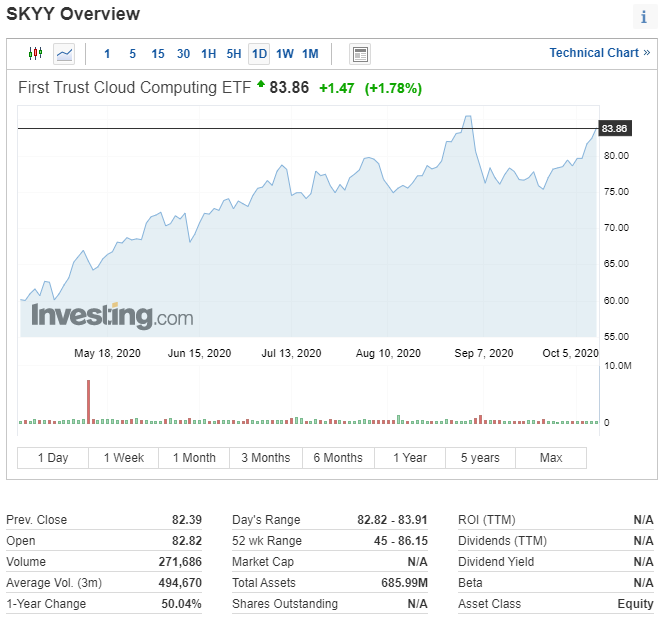This screenshot has width=660, height=628.
Task: Click the tall red volume bar
Action: (88, 402)
